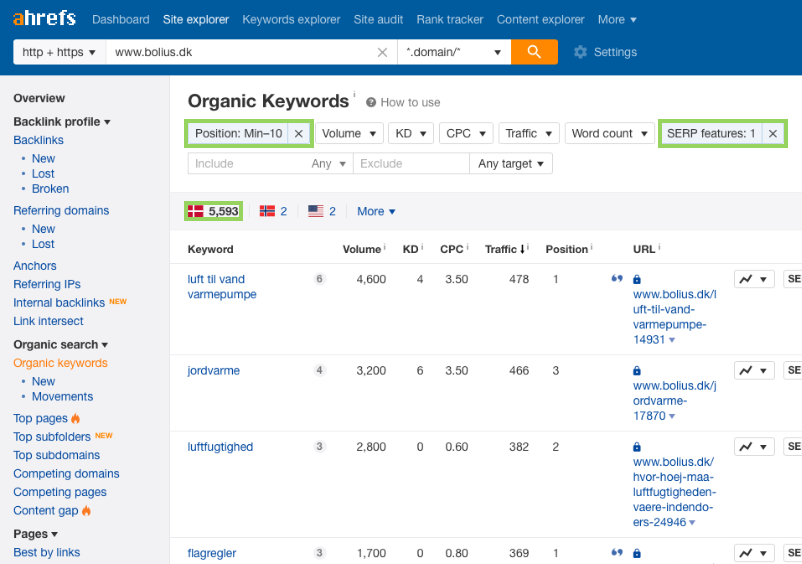Open chart dropdown for flagregler row
802x564 pixels.
[x=754, y=553]
